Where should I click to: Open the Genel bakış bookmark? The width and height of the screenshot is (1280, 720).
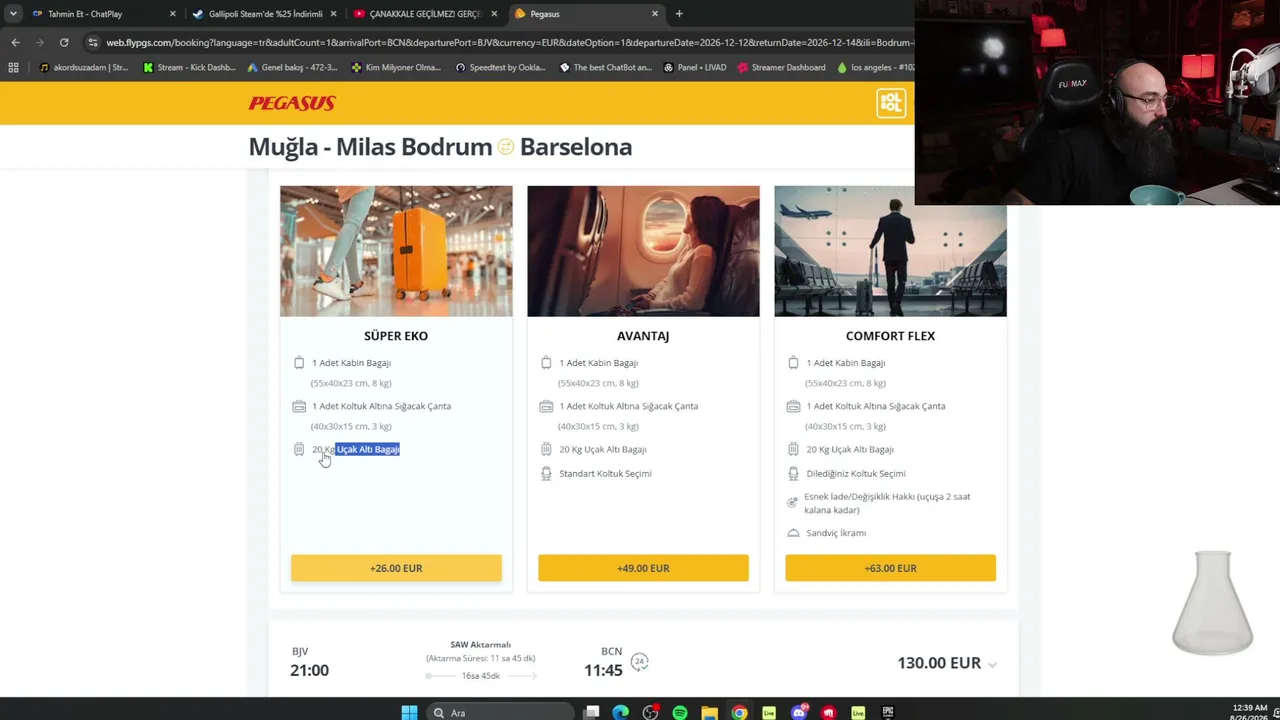292,68
